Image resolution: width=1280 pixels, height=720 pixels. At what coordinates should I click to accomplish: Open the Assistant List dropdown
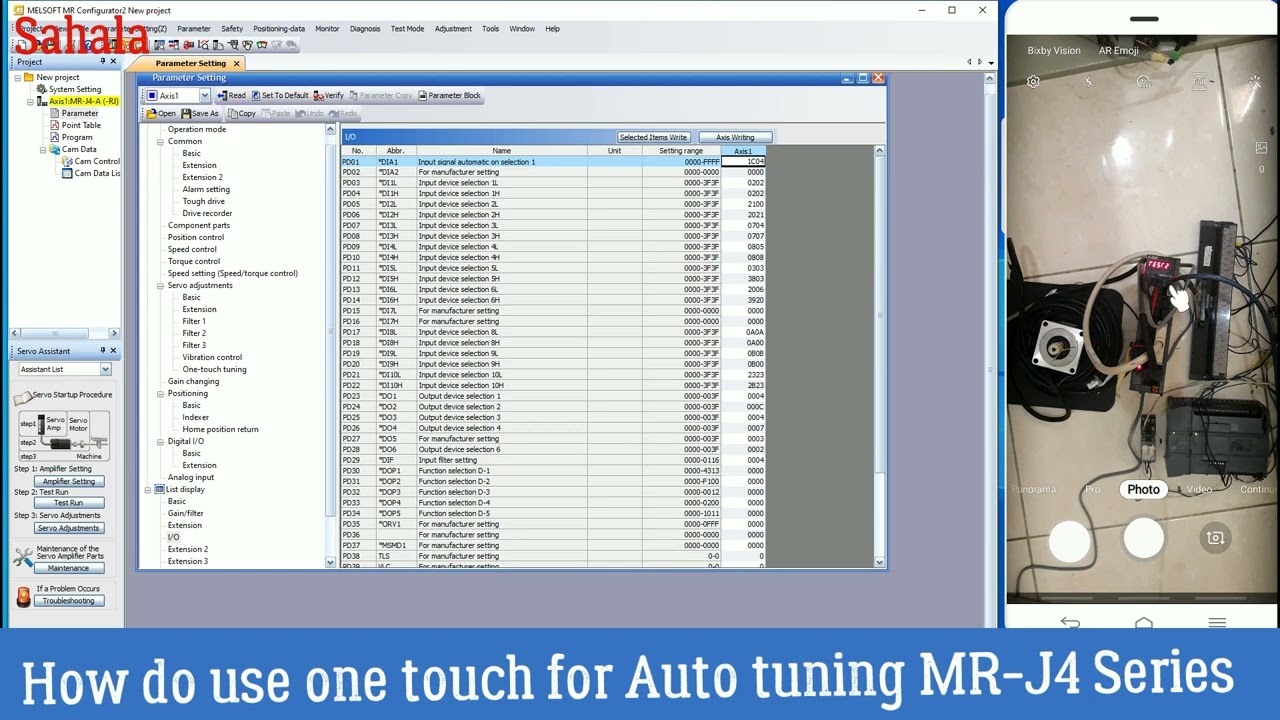pos(105,369)
